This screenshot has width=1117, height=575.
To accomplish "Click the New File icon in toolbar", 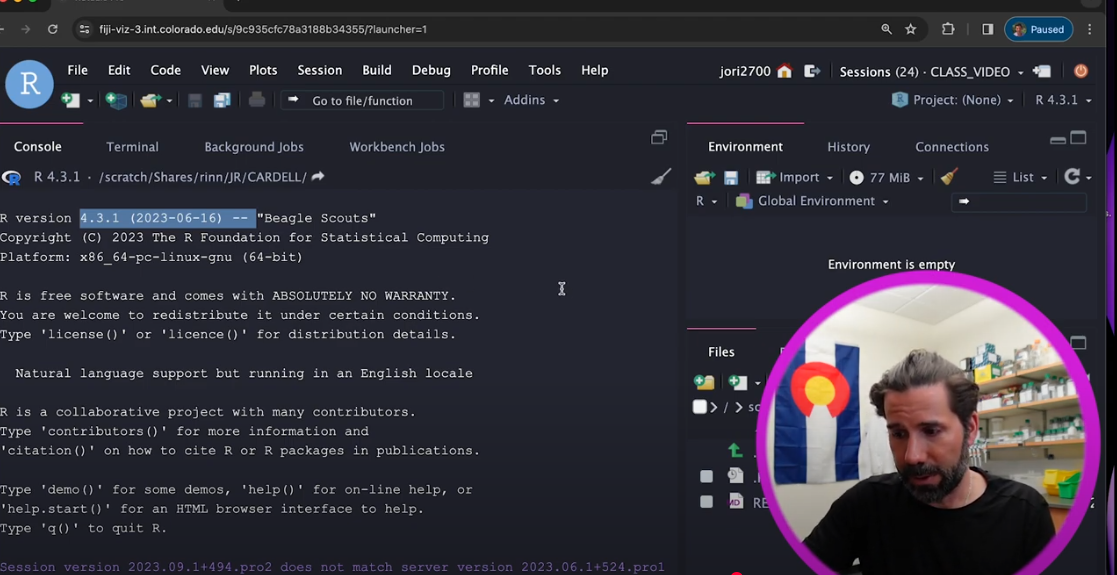I will coord(70,100).
